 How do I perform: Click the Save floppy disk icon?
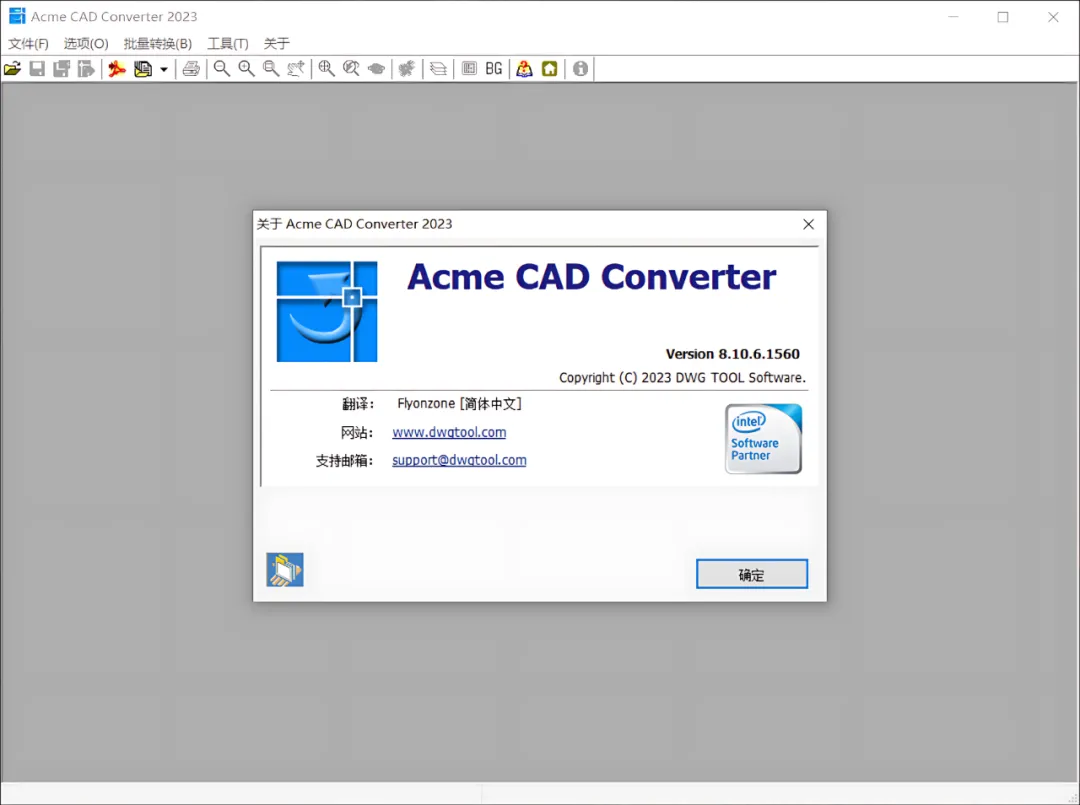point(37,69)
